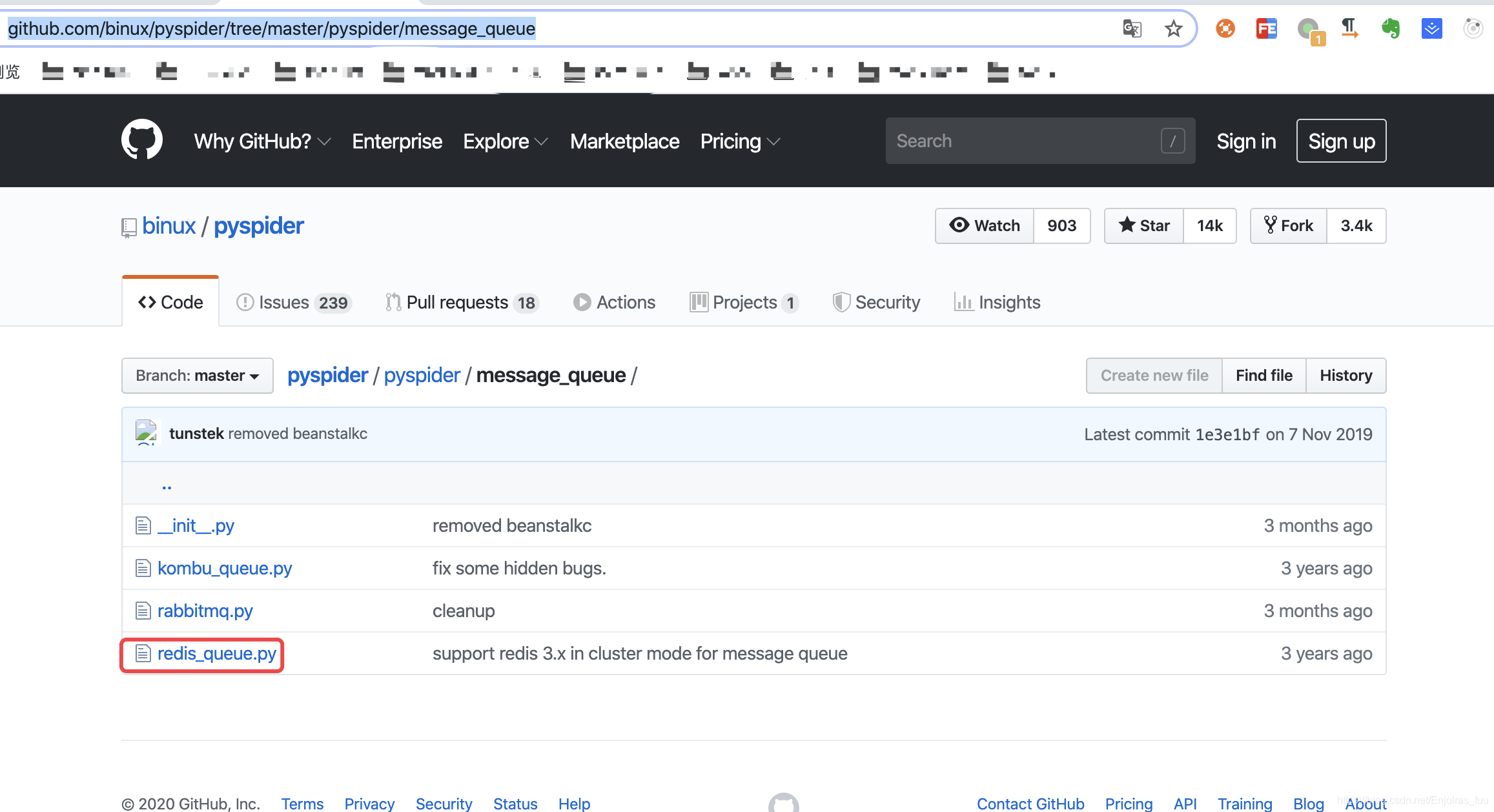Switch to the Code tab
1494x812 pixels.
click(x=170, y=302)
